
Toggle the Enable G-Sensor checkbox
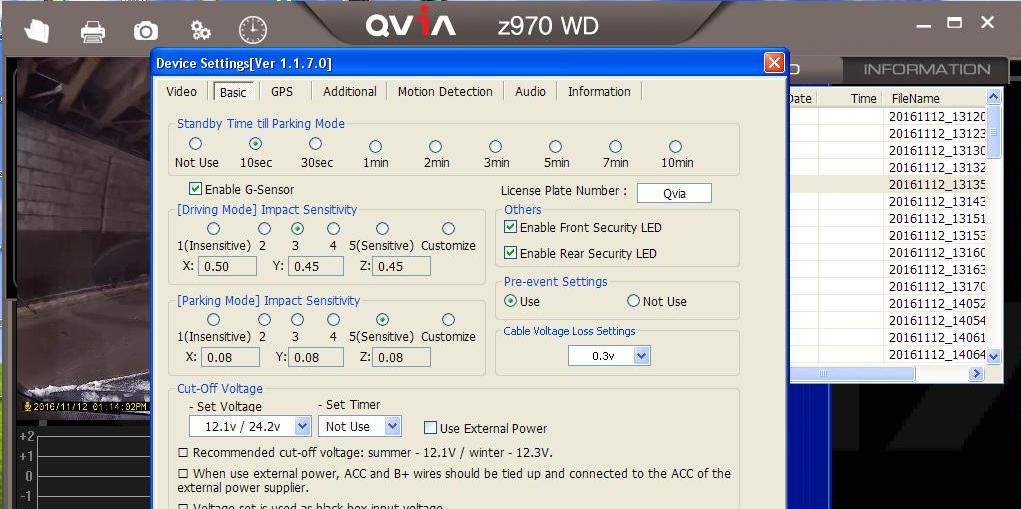[x=195, y=189]
